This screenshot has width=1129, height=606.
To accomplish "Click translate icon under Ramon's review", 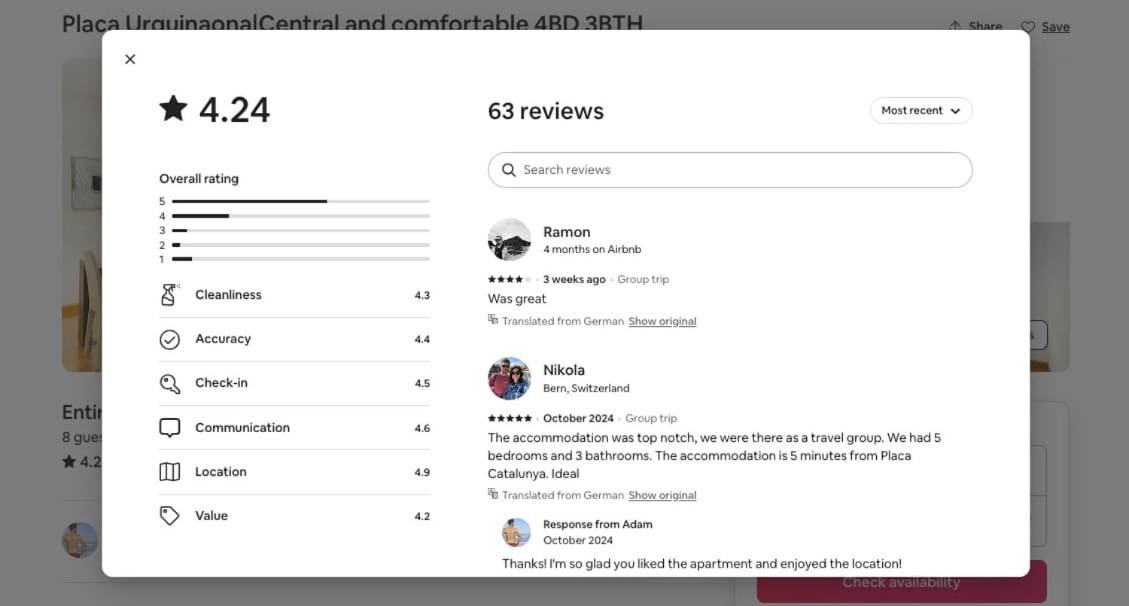I will point(492,320).
